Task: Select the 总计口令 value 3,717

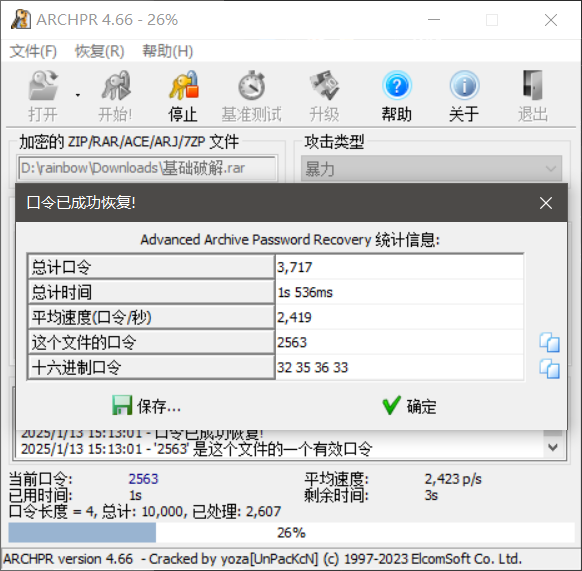Action: click(400, 267)
